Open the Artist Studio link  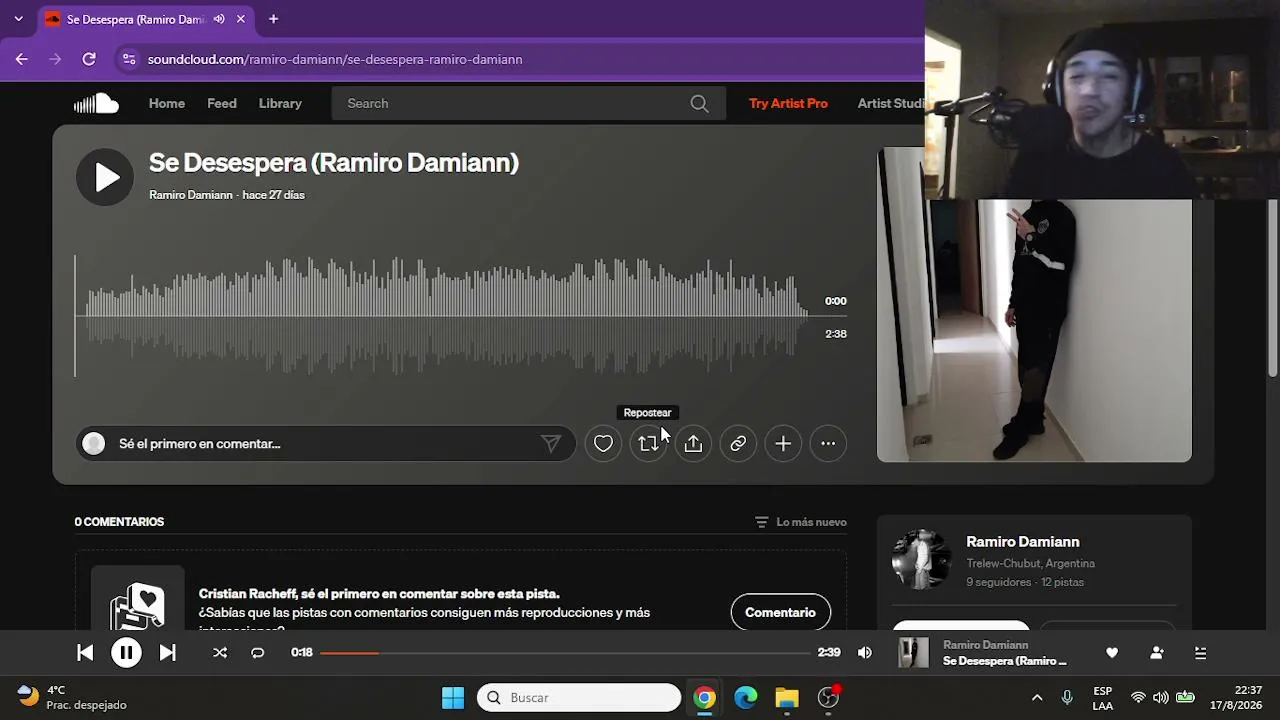pos(890,103)
